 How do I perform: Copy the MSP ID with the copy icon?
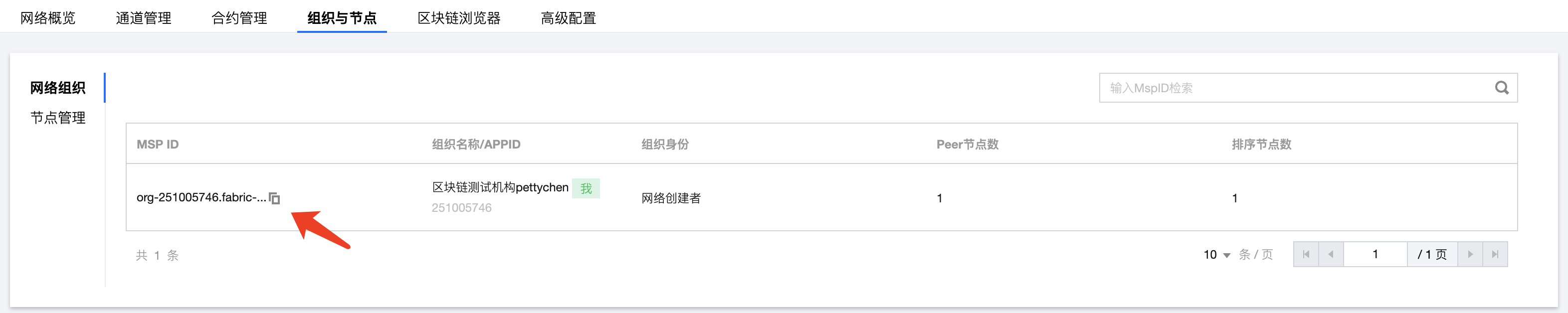[274, 198]
